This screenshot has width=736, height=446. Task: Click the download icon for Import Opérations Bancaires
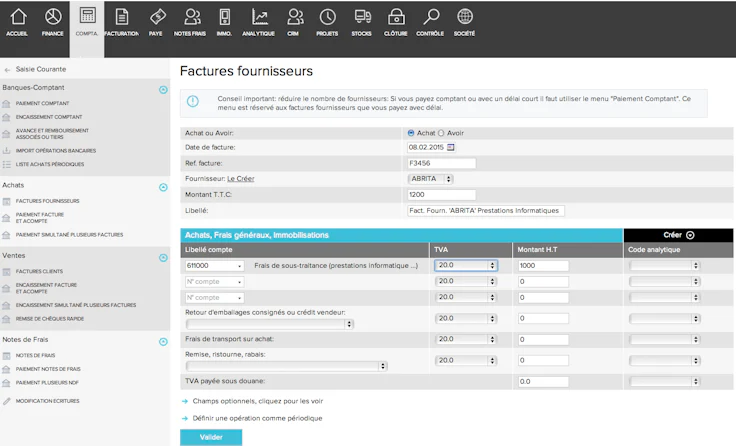[x=7, y=151]
